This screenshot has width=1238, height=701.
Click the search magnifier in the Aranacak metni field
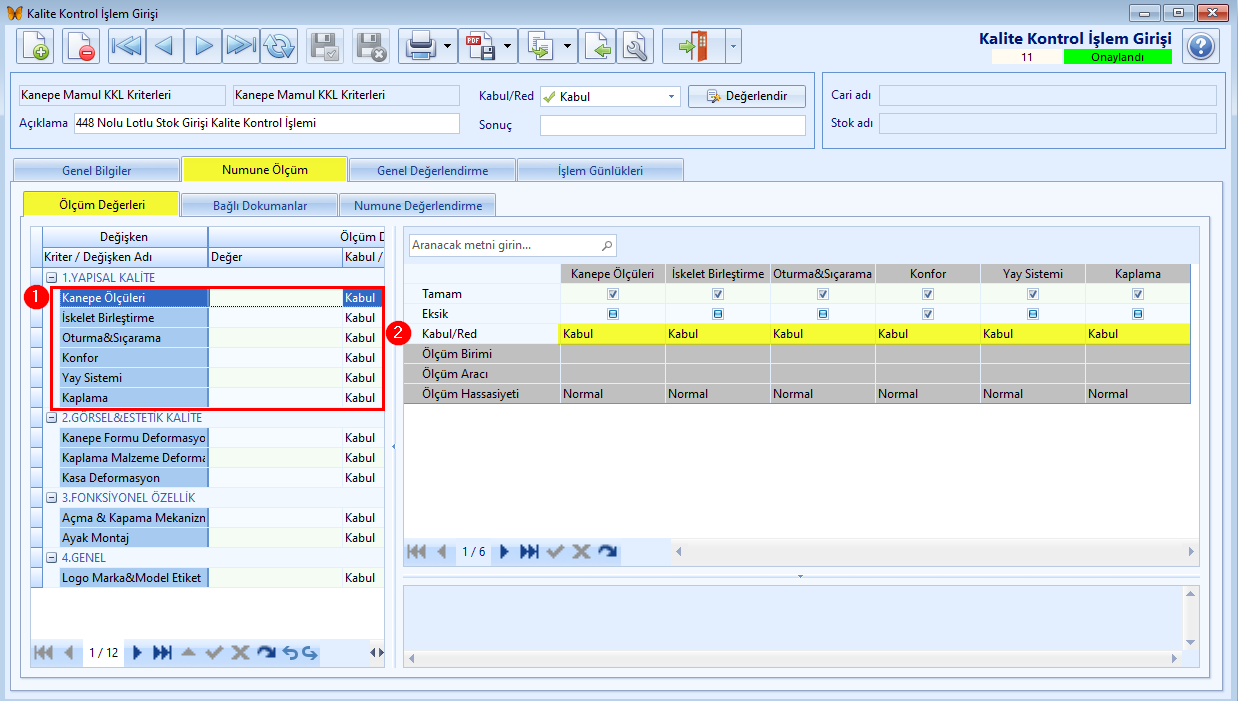[x=606, y=245]
